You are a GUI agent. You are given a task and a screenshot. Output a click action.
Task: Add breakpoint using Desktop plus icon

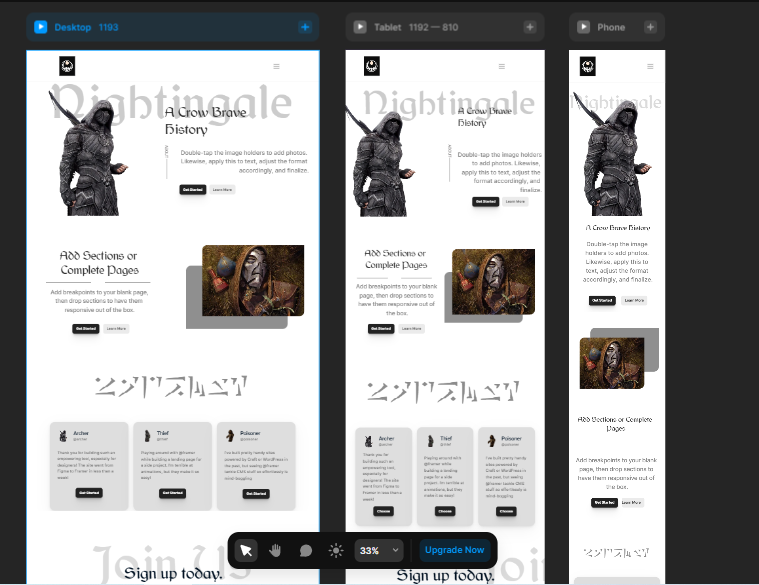(x=305, y=27)
